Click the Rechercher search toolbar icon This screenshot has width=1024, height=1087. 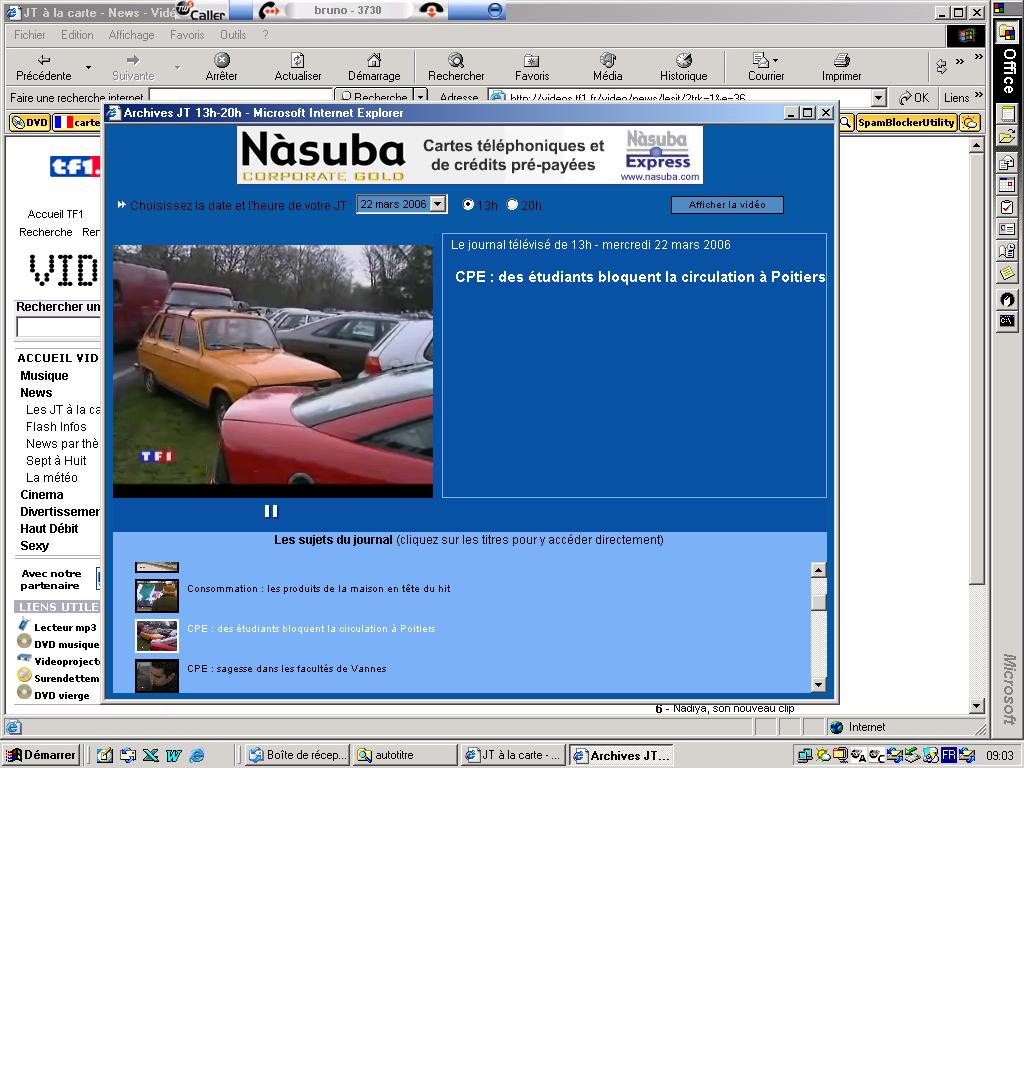(456, 60)
